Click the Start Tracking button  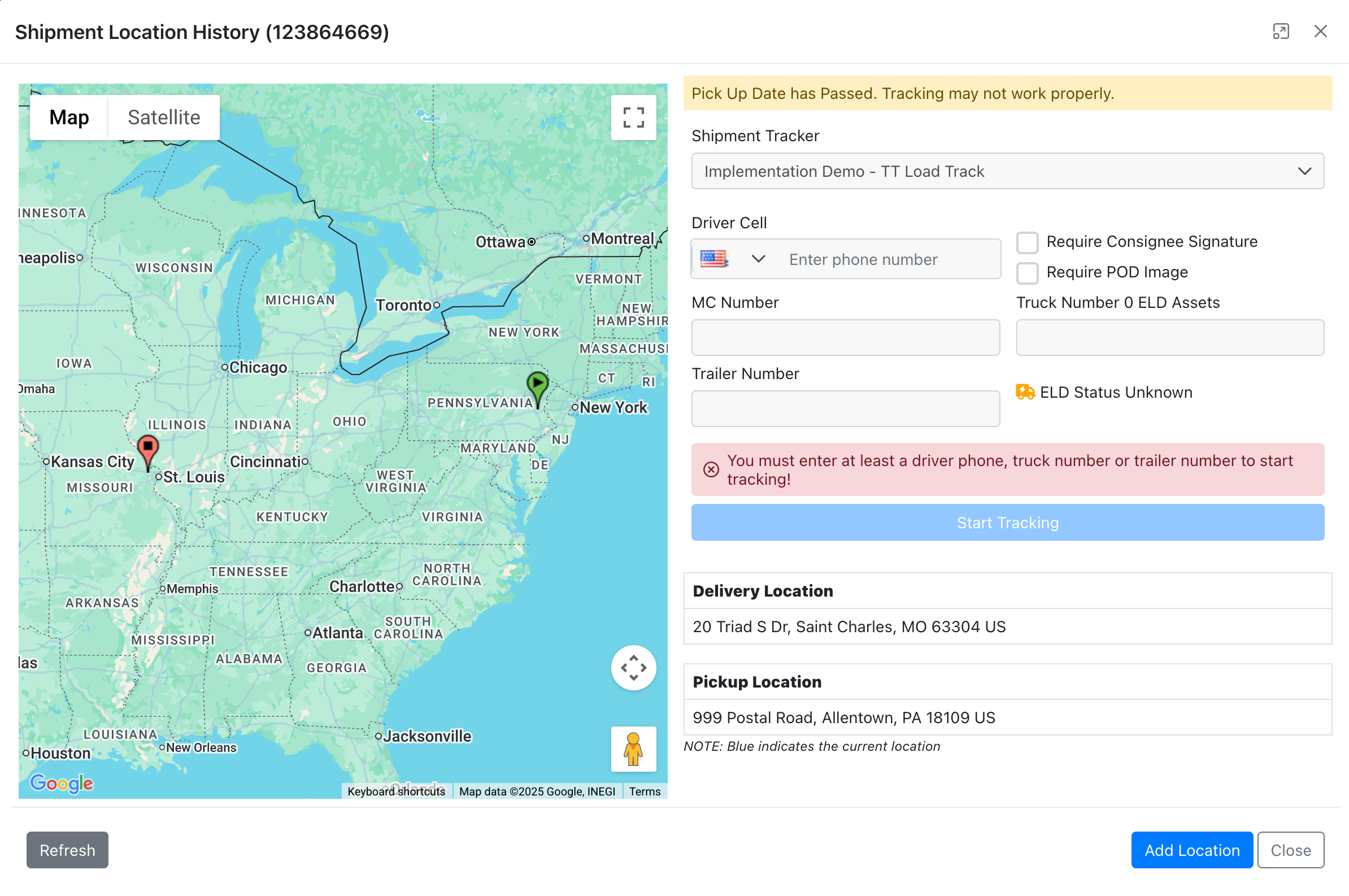[1007, 521]
